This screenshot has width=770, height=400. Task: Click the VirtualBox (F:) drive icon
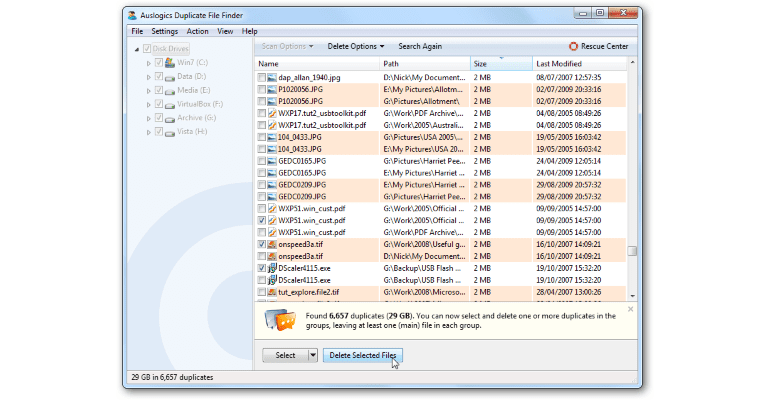[170, 104]
